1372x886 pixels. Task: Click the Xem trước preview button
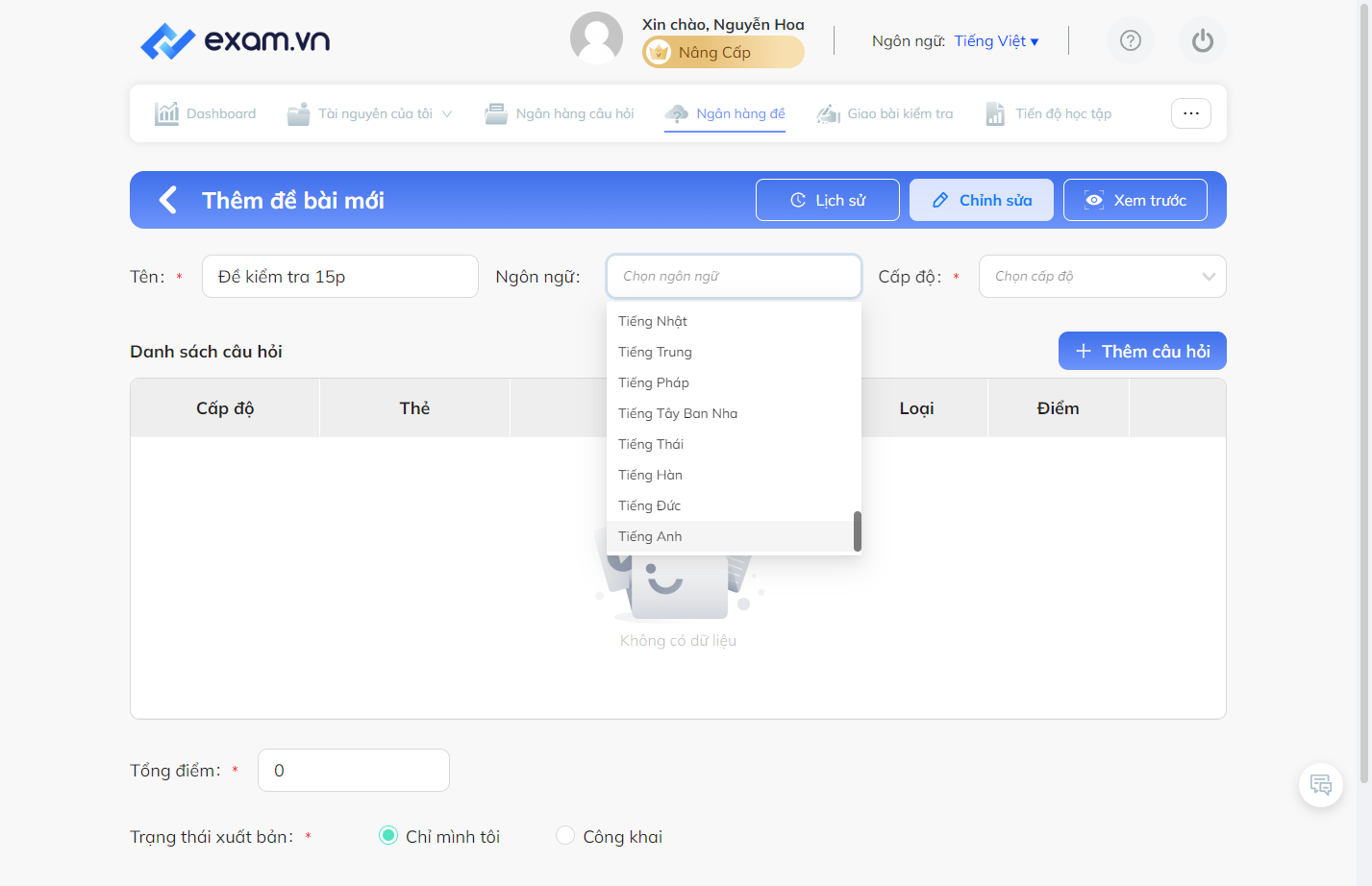pyautogui.click(x=1135, y=200)
